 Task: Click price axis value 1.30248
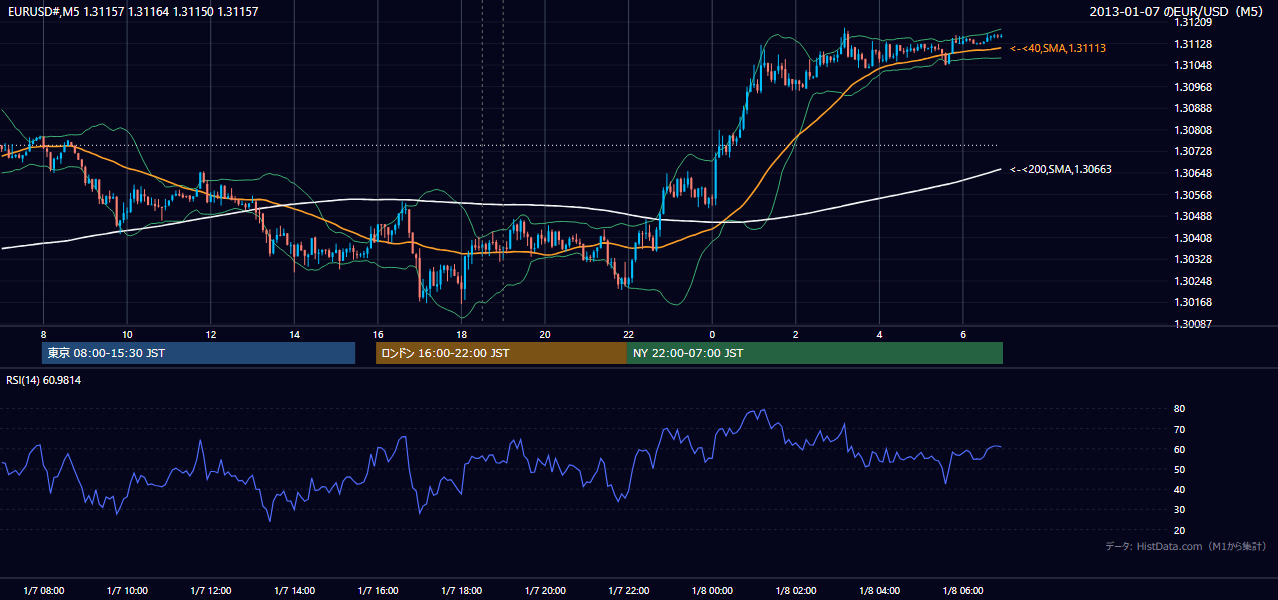(1194, 281)
